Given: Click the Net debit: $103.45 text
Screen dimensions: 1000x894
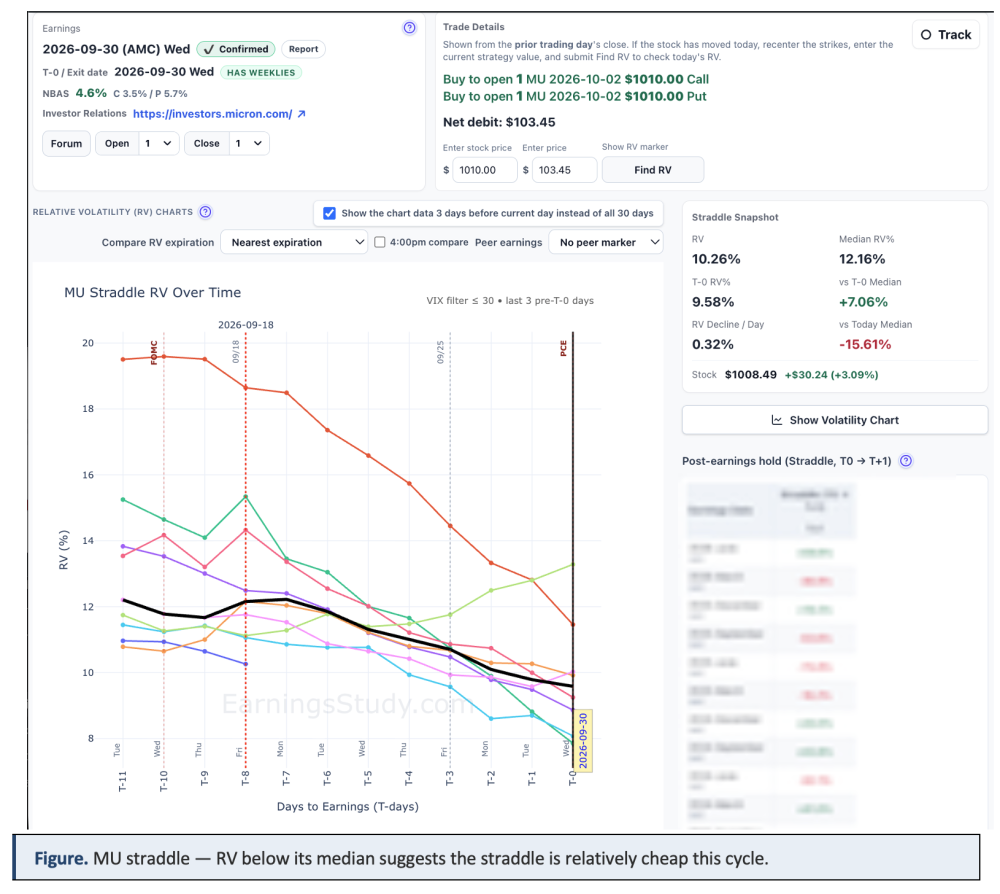Looking at the screenshot, I should 499,122.
